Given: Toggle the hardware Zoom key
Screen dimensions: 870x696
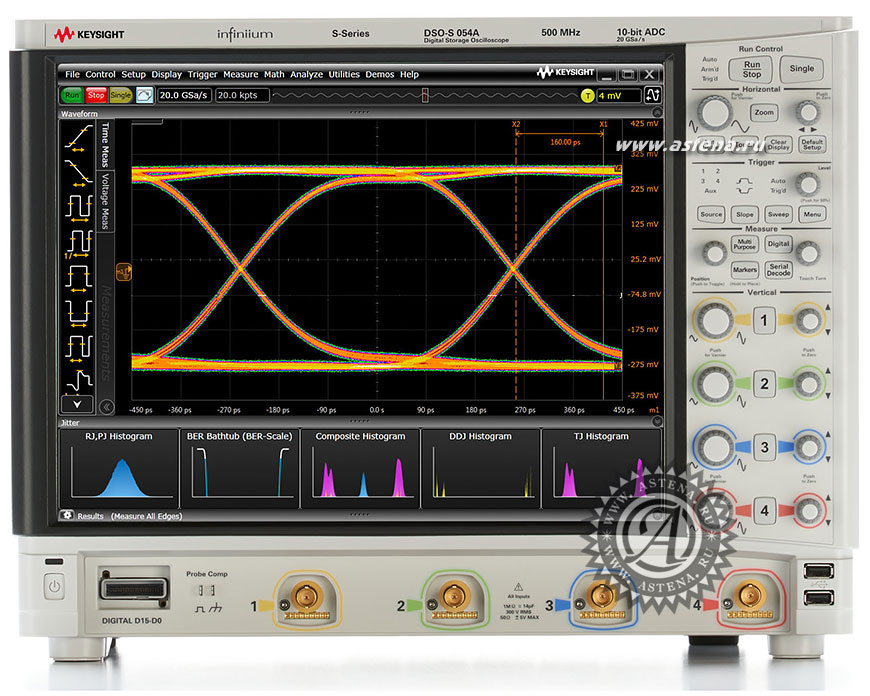Looking at the screenshot, I should pos(763,113).
